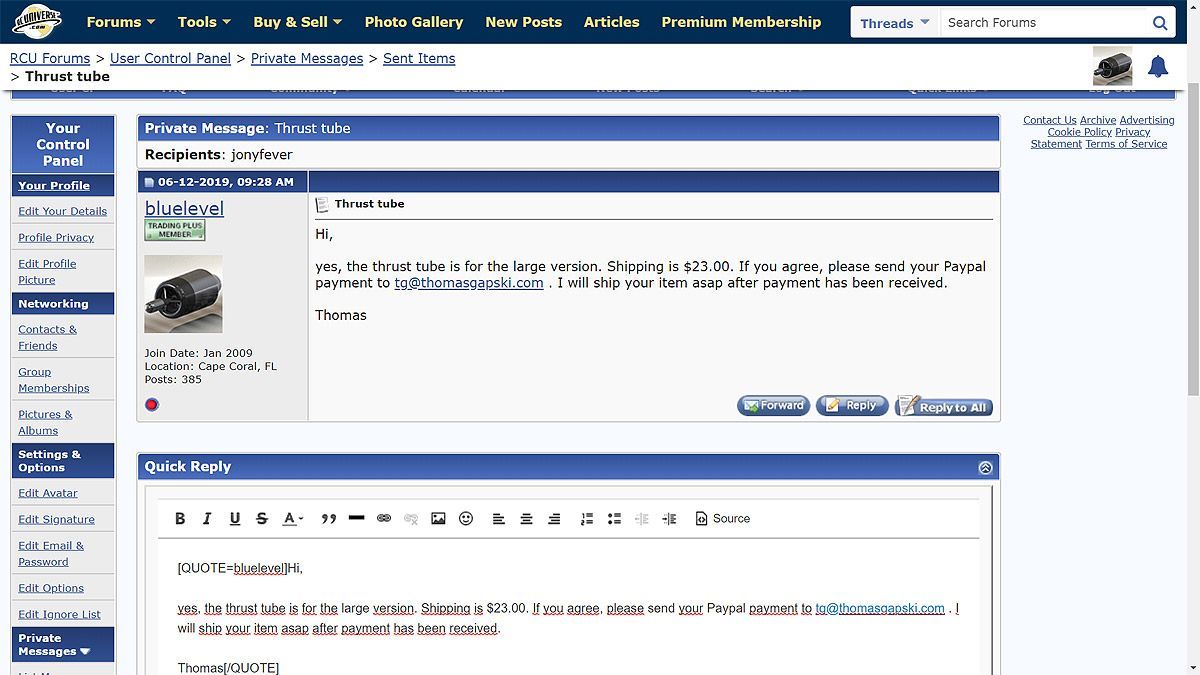This screenshot has height=675, width=1200.
Task: Insert a link using the link icon
Action: [383, 519]
